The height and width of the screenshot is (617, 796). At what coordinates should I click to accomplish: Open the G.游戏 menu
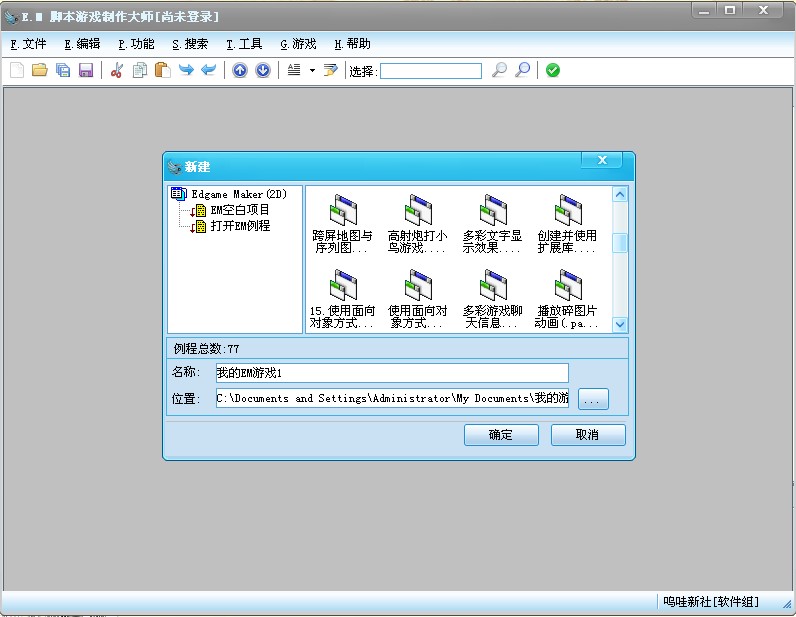pyautogui.click(x=298, y=44)
